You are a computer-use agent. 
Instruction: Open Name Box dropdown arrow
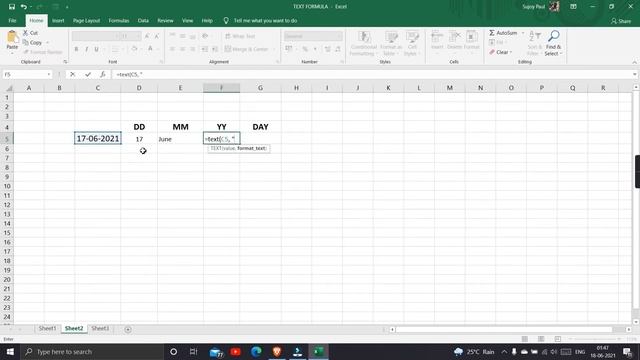49,74
